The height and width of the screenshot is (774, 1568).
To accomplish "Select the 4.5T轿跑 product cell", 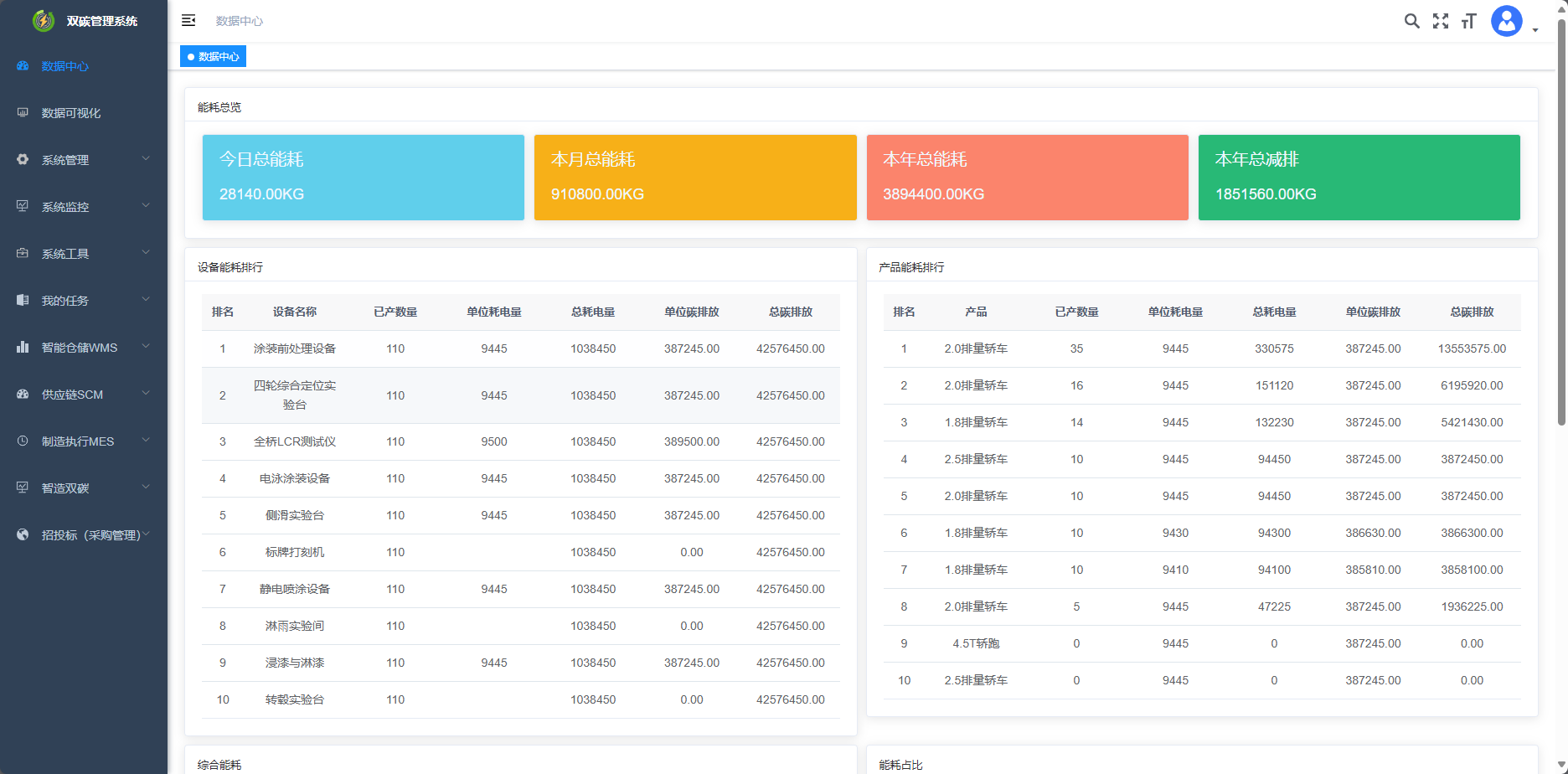I will pos(976,643).
